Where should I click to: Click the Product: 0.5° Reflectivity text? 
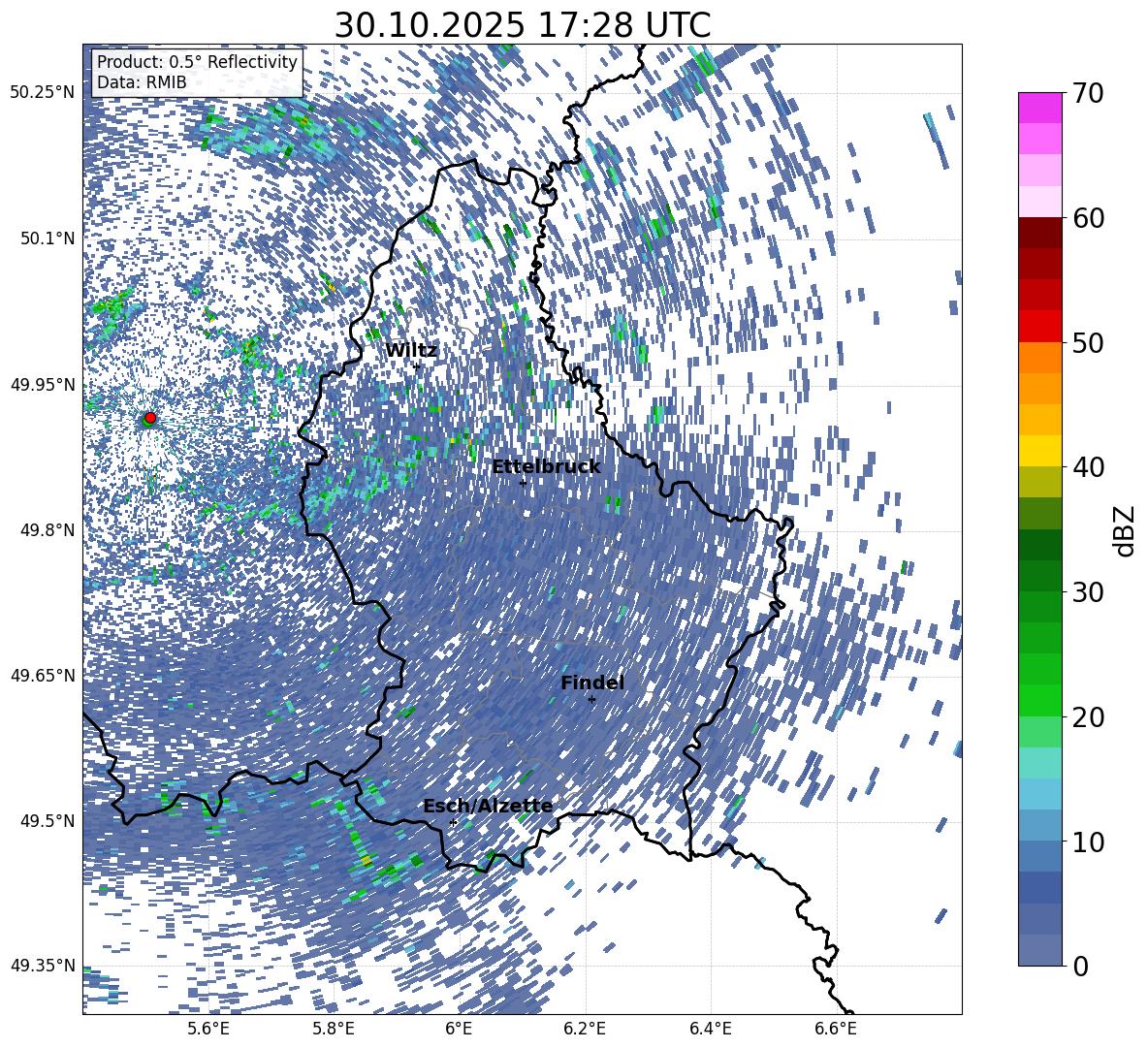tap(197, 61)
